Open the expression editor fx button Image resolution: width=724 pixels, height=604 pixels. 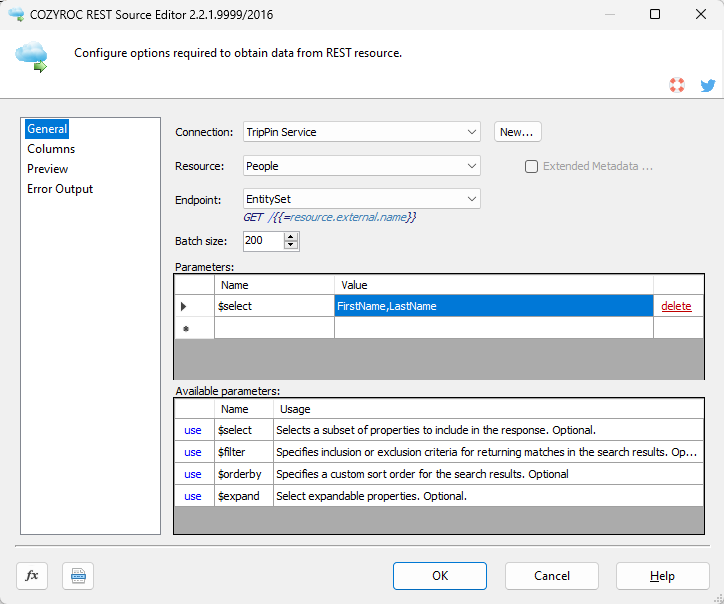[x=32, y=576]
